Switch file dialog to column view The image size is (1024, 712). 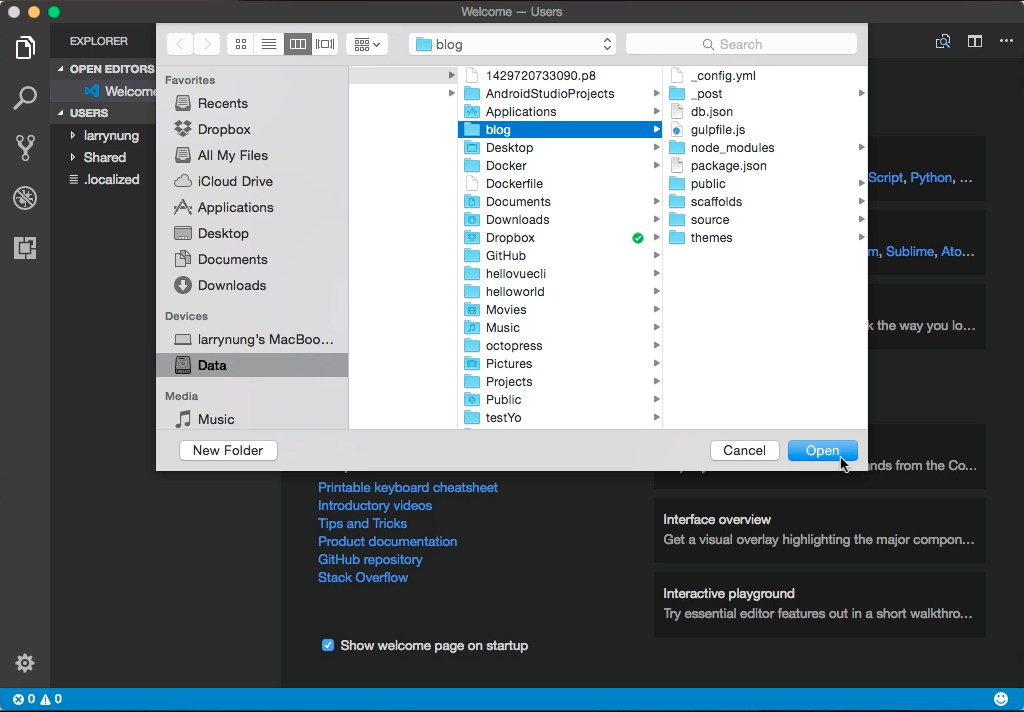(x=297, y=44)
